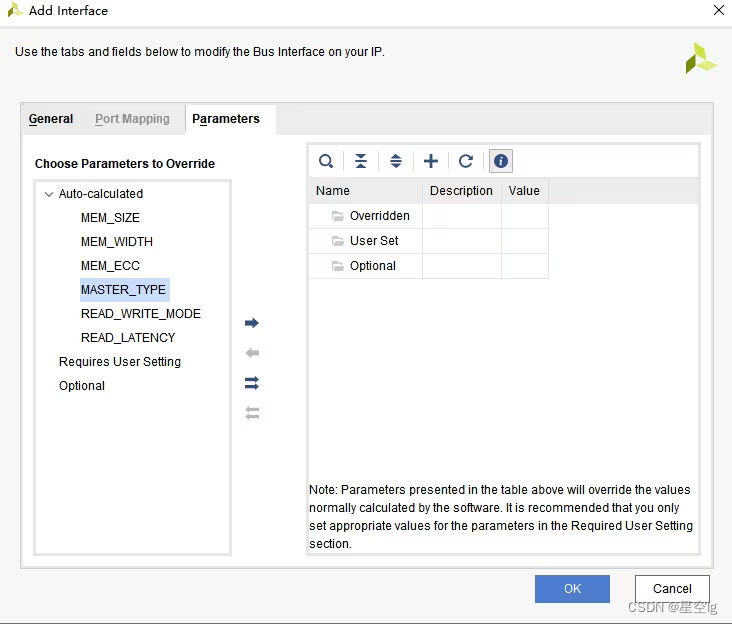Close the Add Interface dialog
Screen dimensions: 732x624
(x=719, y=10)
